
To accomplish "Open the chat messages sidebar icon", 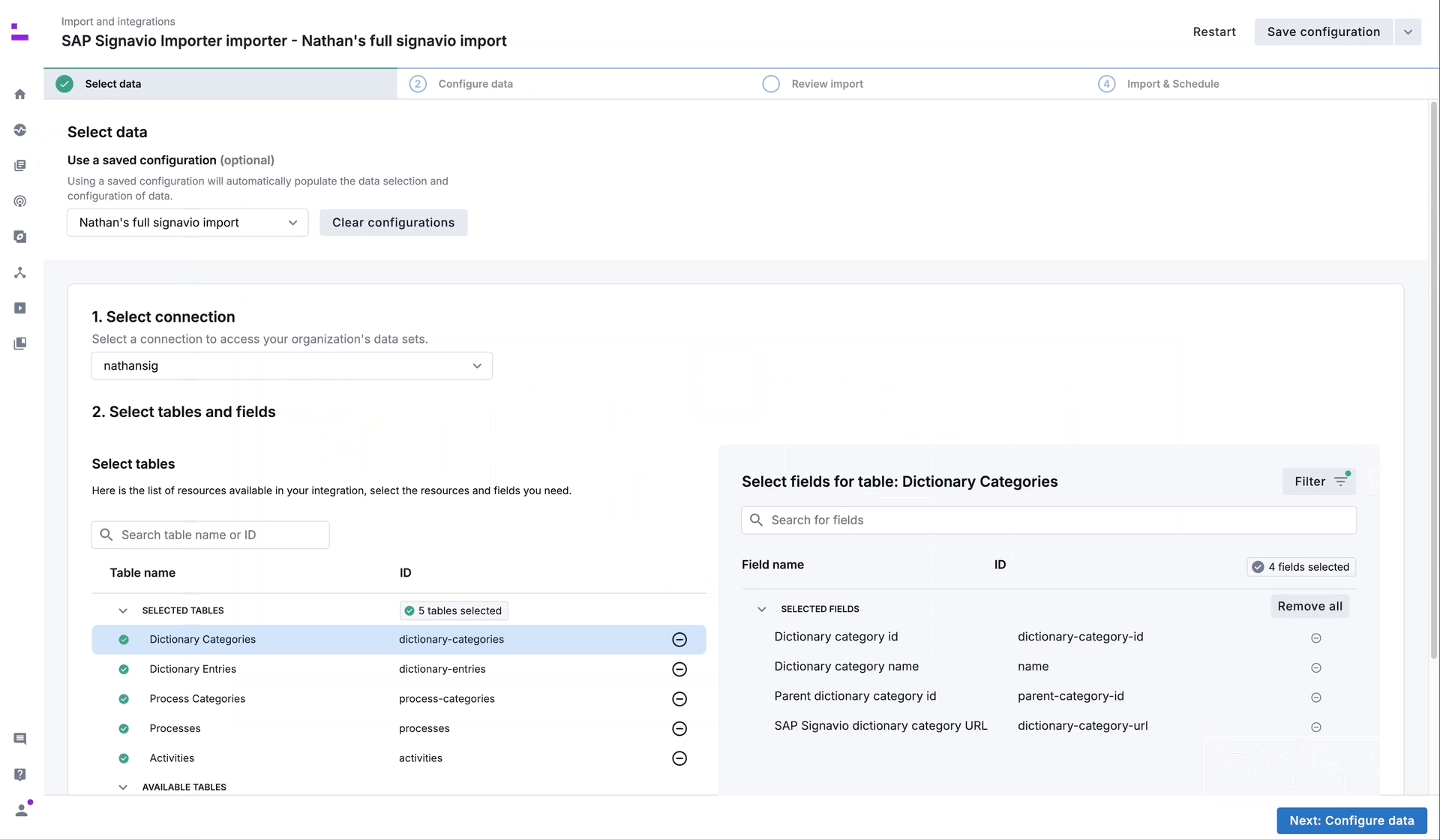I will click(x=20, y=739).
